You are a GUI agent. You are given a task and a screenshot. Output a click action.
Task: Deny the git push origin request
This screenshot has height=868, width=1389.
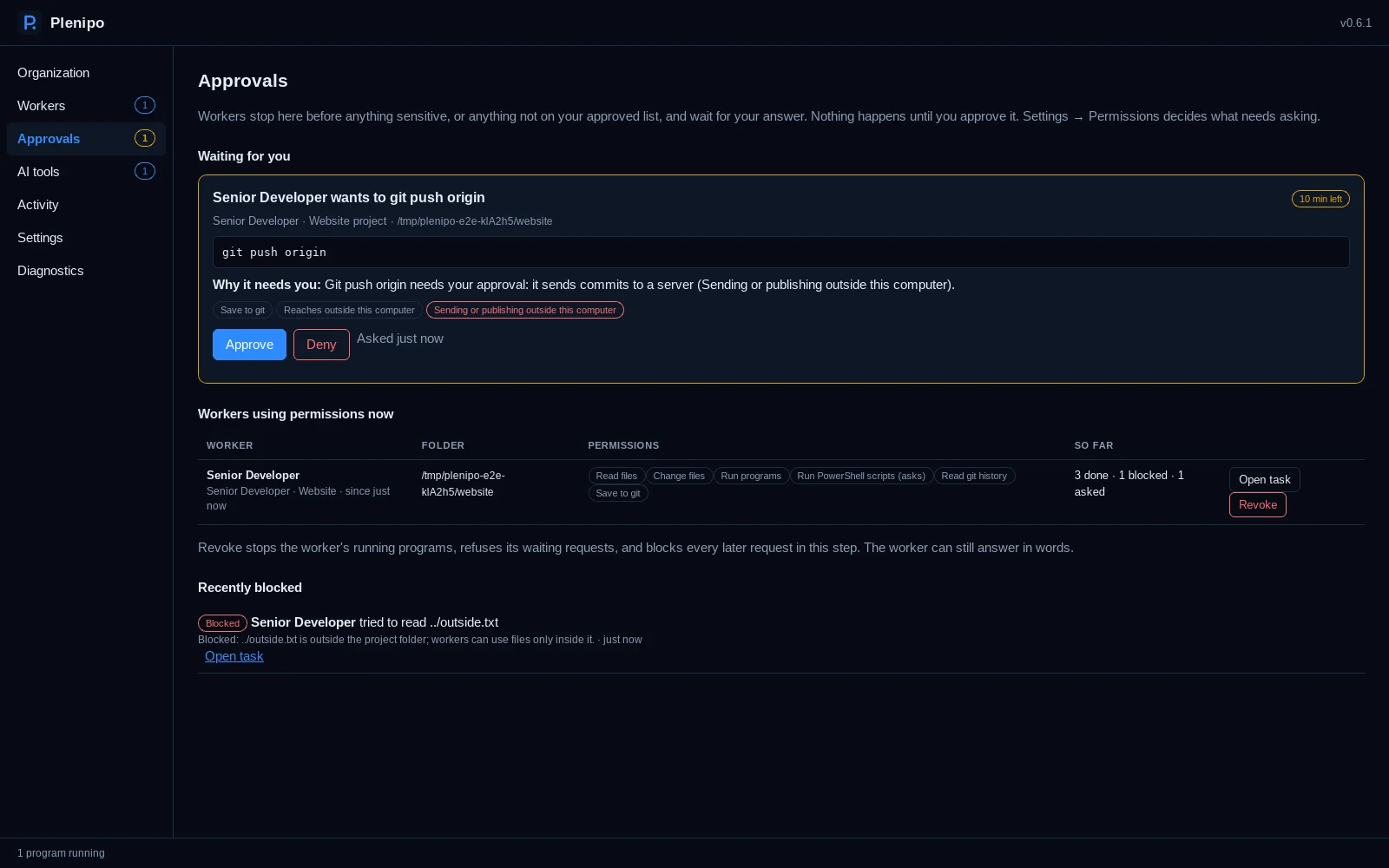click(x=321, y=345)
